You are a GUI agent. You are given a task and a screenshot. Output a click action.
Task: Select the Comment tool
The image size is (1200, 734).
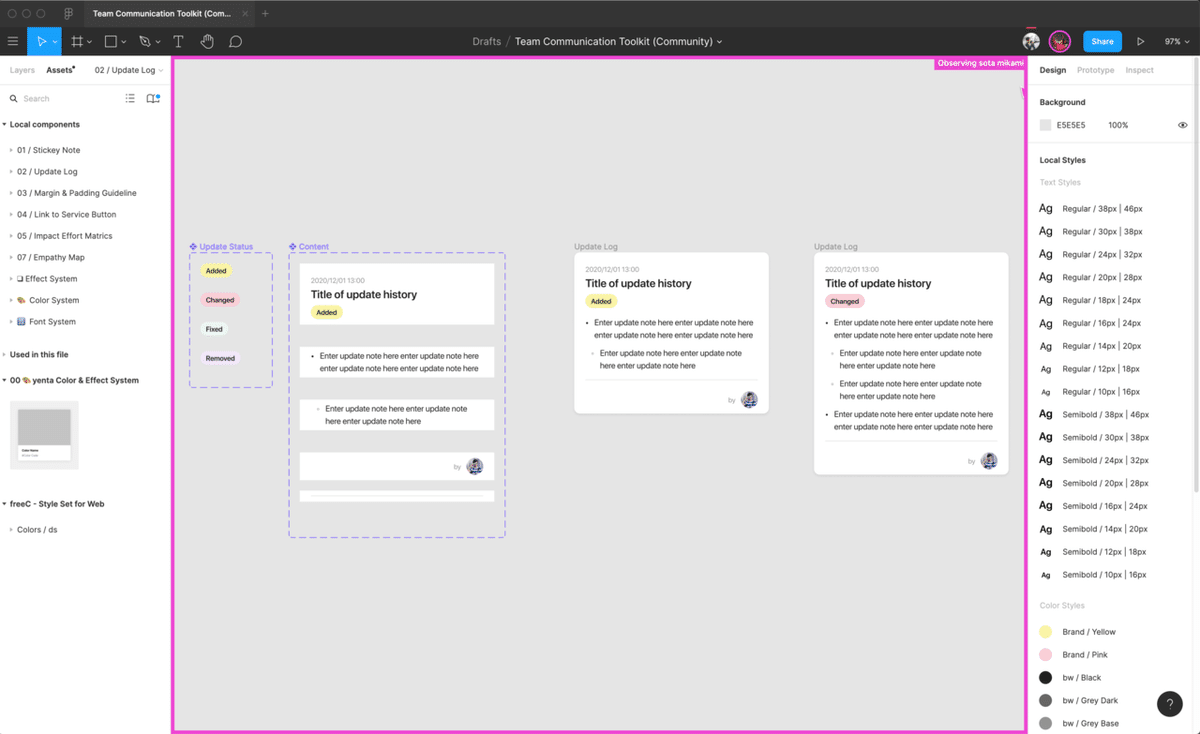tap(236, 41)
